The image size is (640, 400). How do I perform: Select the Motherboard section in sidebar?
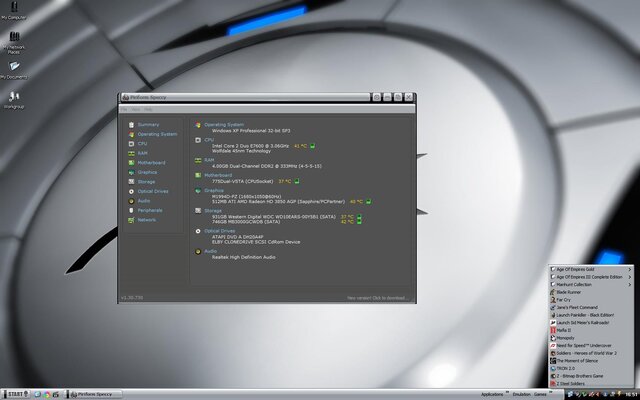pyautogui.click(x=152, y=162)
